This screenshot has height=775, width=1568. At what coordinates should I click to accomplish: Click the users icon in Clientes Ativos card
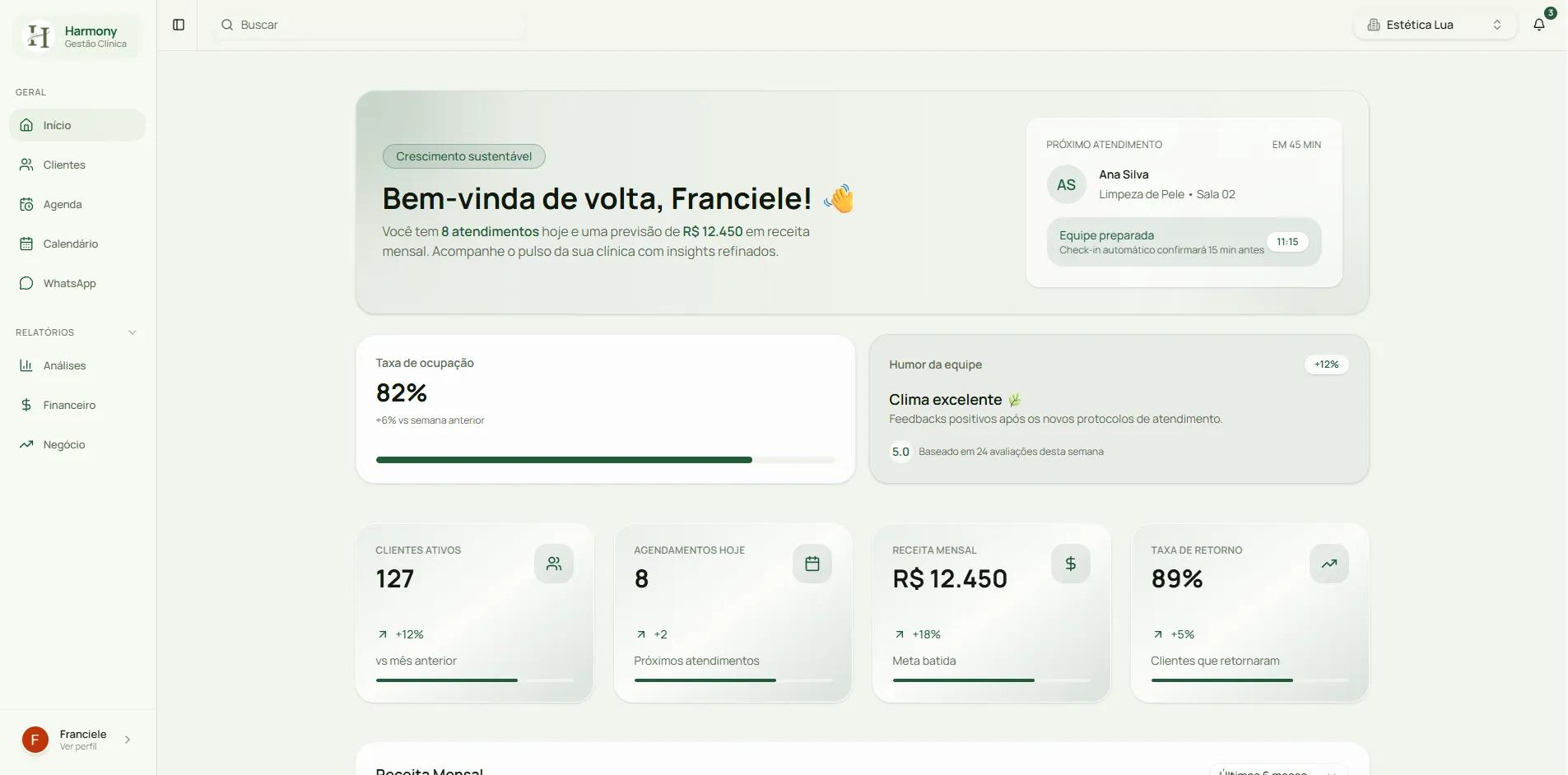[x=554, y=564]
